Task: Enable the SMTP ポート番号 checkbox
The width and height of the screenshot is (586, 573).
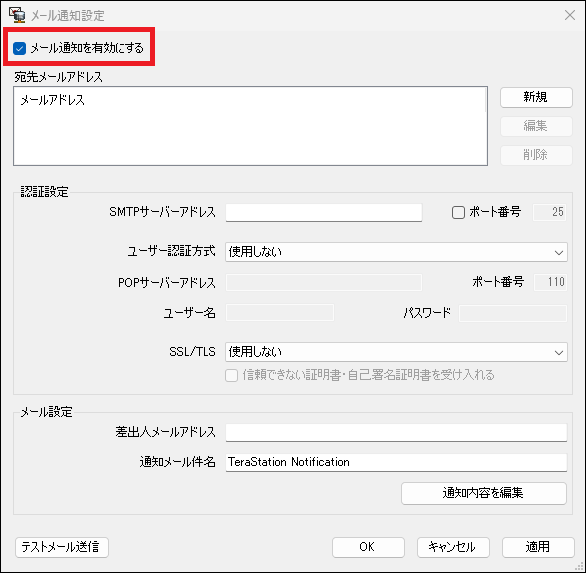Action: pos(458,212)
